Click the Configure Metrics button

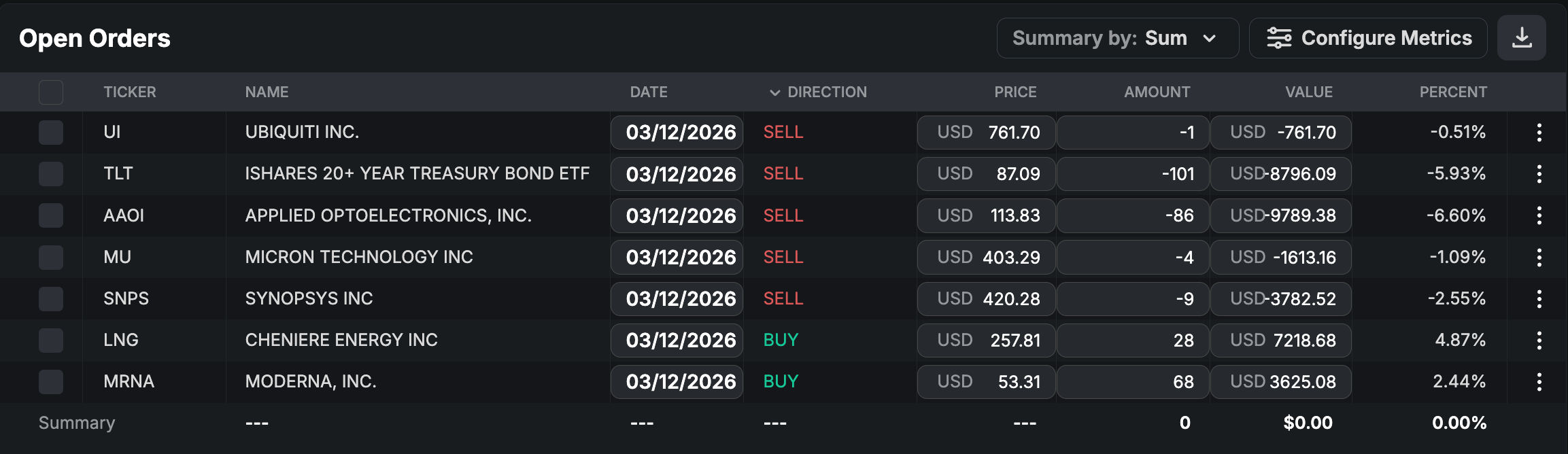tap(1368, 38)
